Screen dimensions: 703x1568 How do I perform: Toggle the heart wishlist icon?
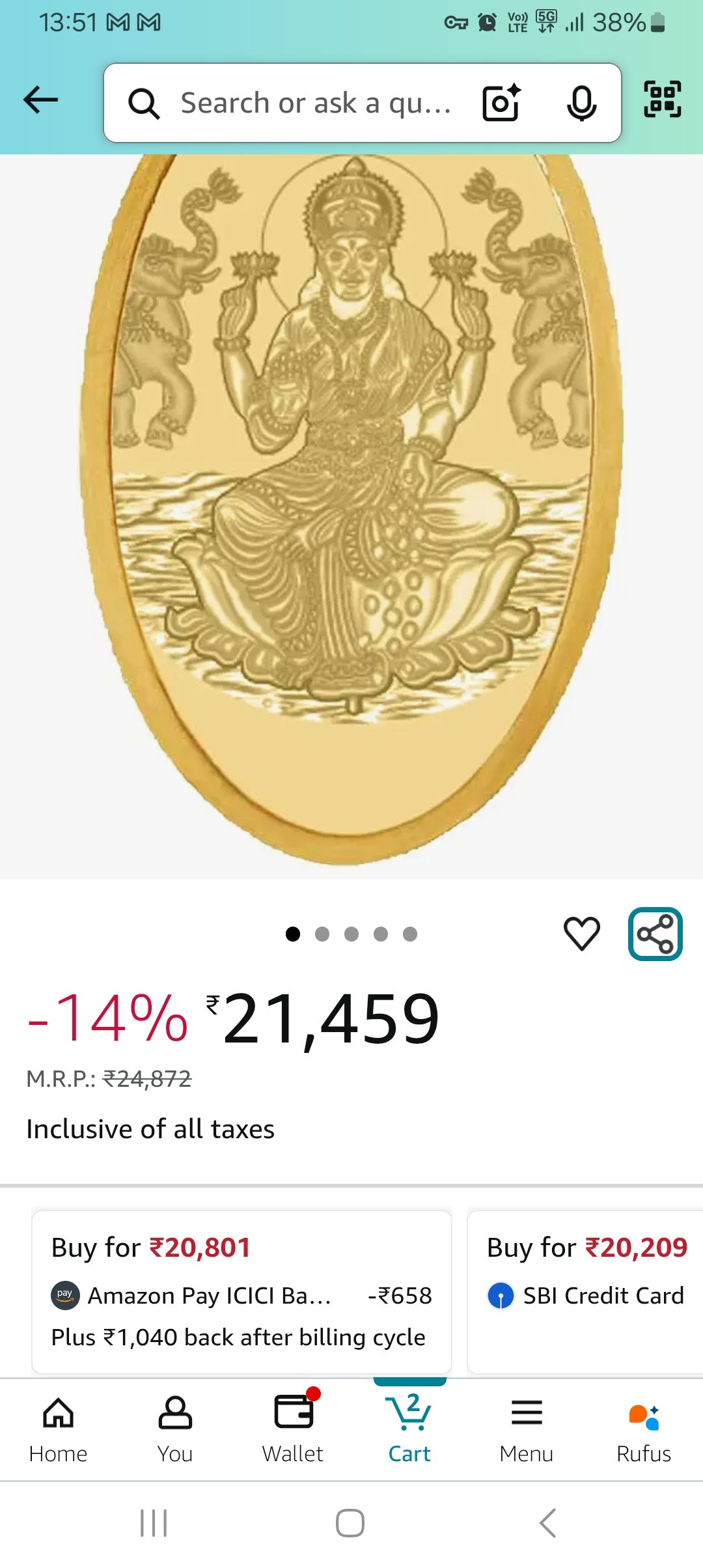pos(582,933)
